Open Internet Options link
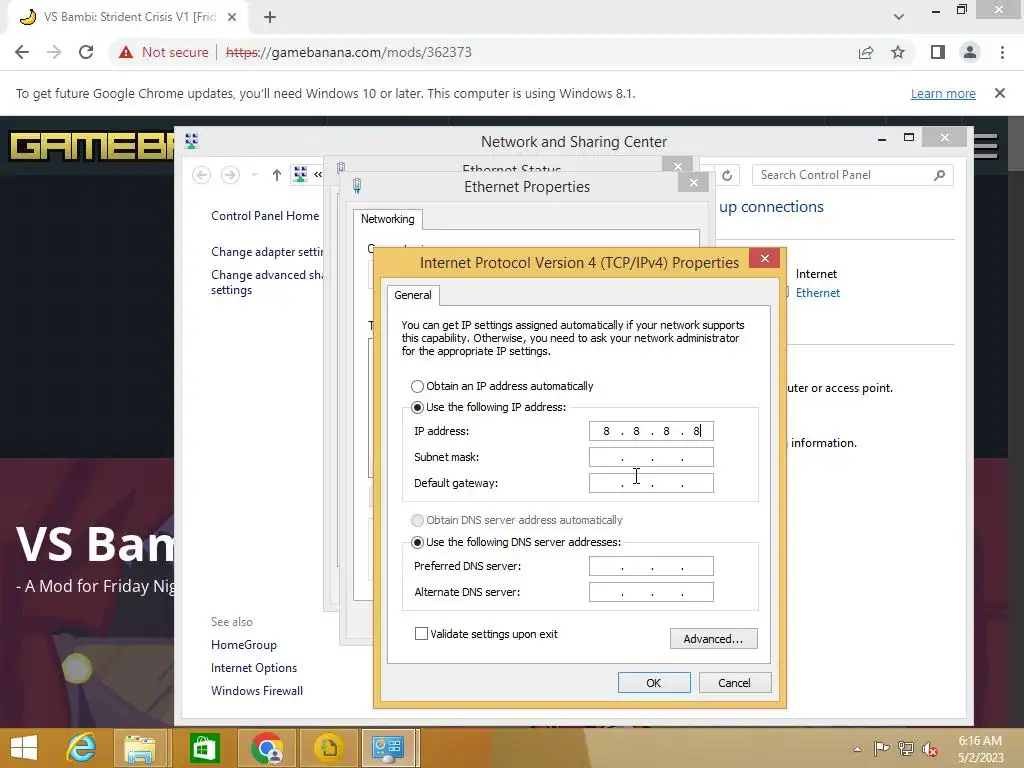Screen dimensions: 1024x768 (253, 667)
